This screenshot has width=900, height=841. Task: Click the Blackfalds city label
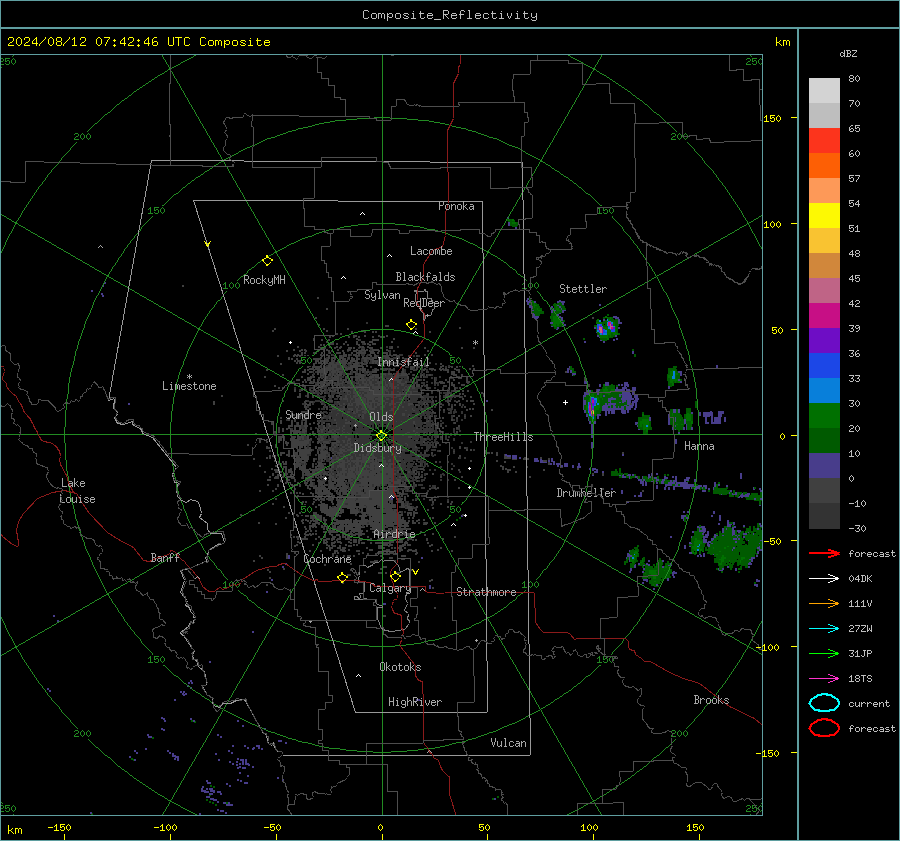click(425, 277)
